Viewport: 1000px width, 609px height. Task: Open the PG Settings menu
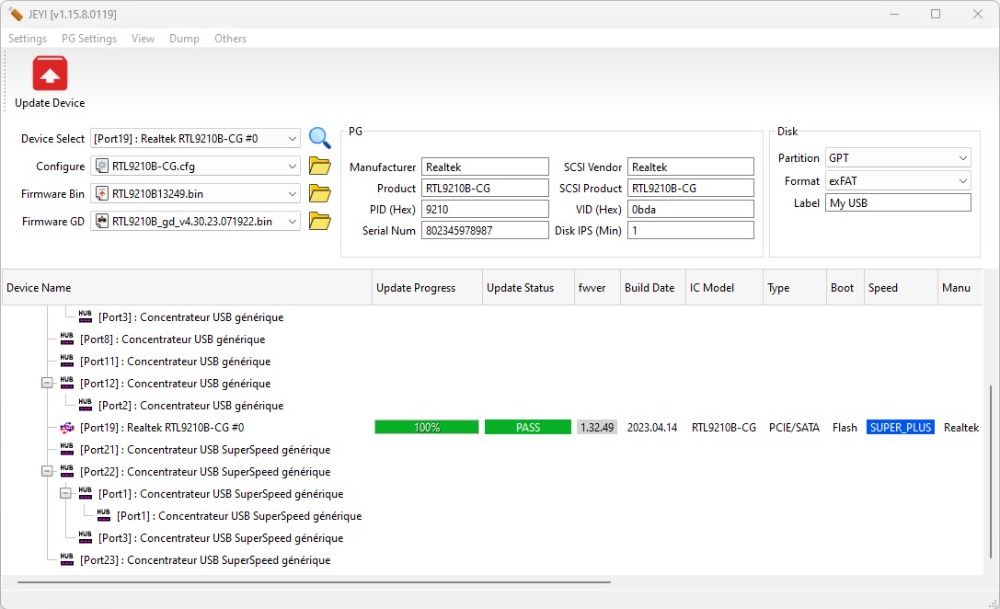[x=89, y=39]
